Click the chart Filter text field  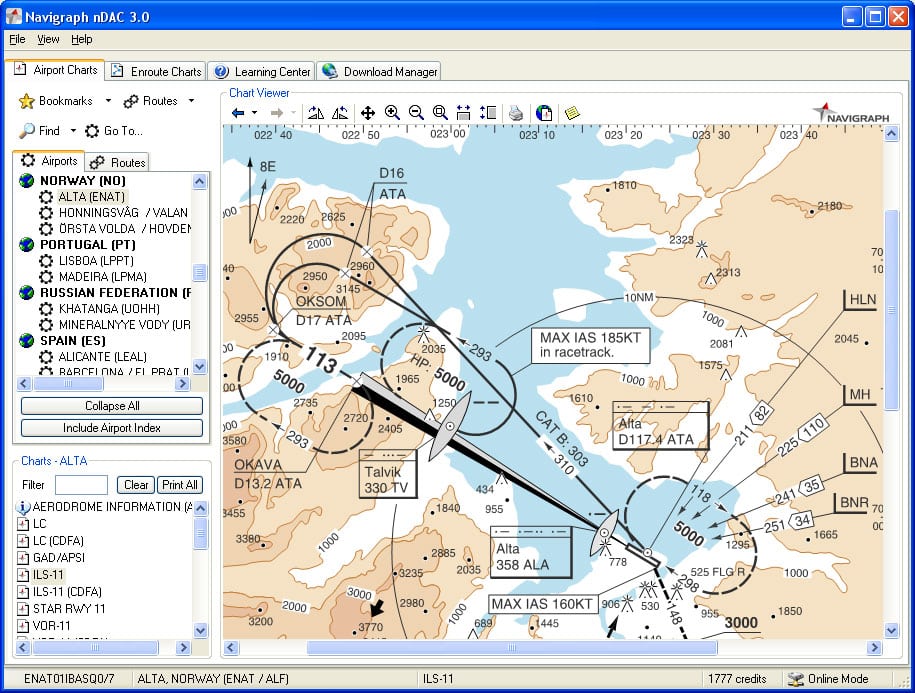point(81,485)
